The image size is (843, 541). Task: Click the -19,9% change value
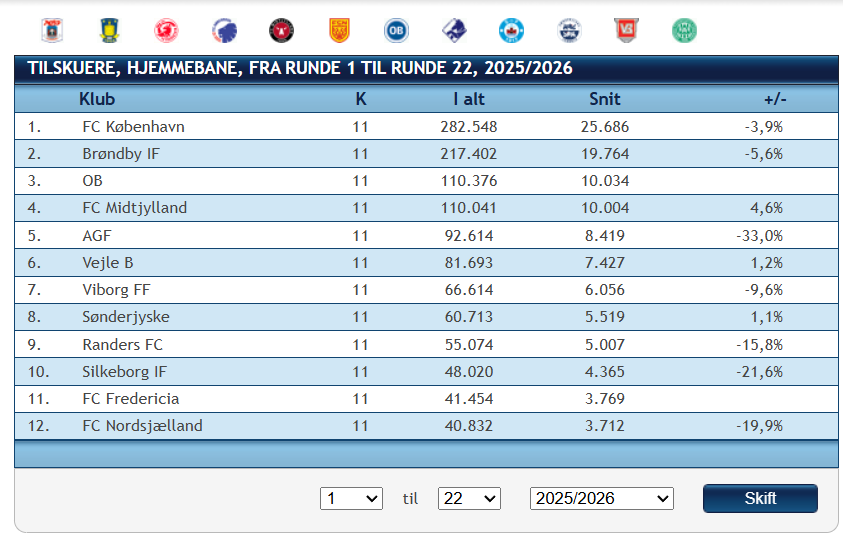[760, 425]
